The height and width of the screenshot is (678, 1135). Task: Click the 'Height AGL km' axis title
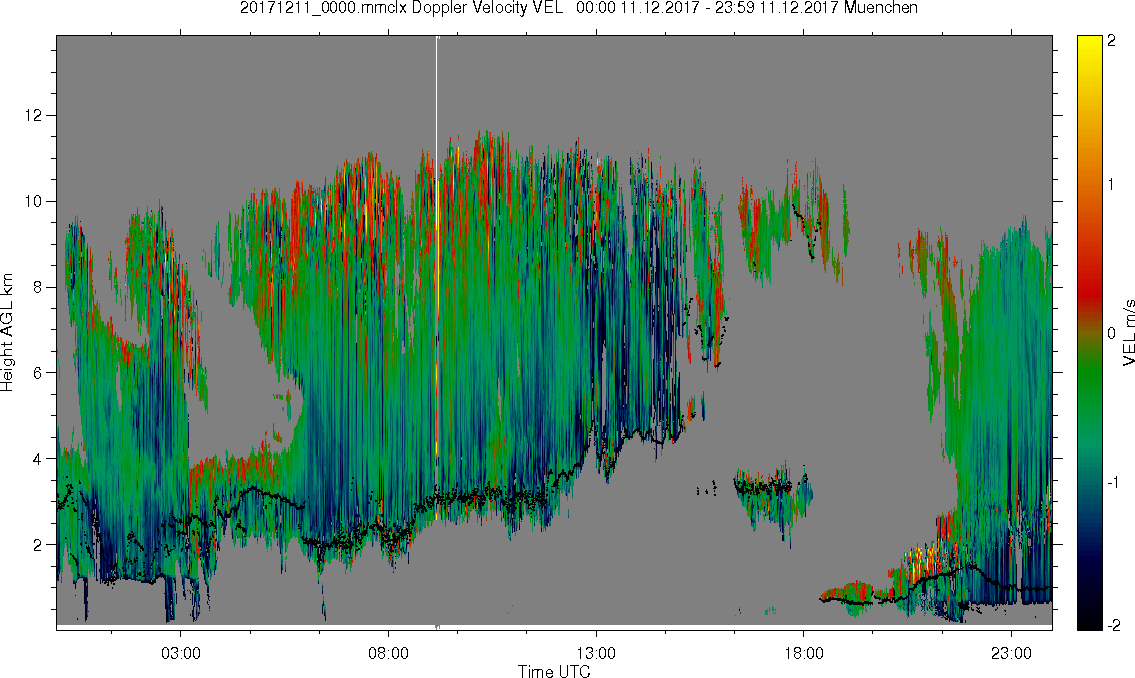[x=8, y=333]
